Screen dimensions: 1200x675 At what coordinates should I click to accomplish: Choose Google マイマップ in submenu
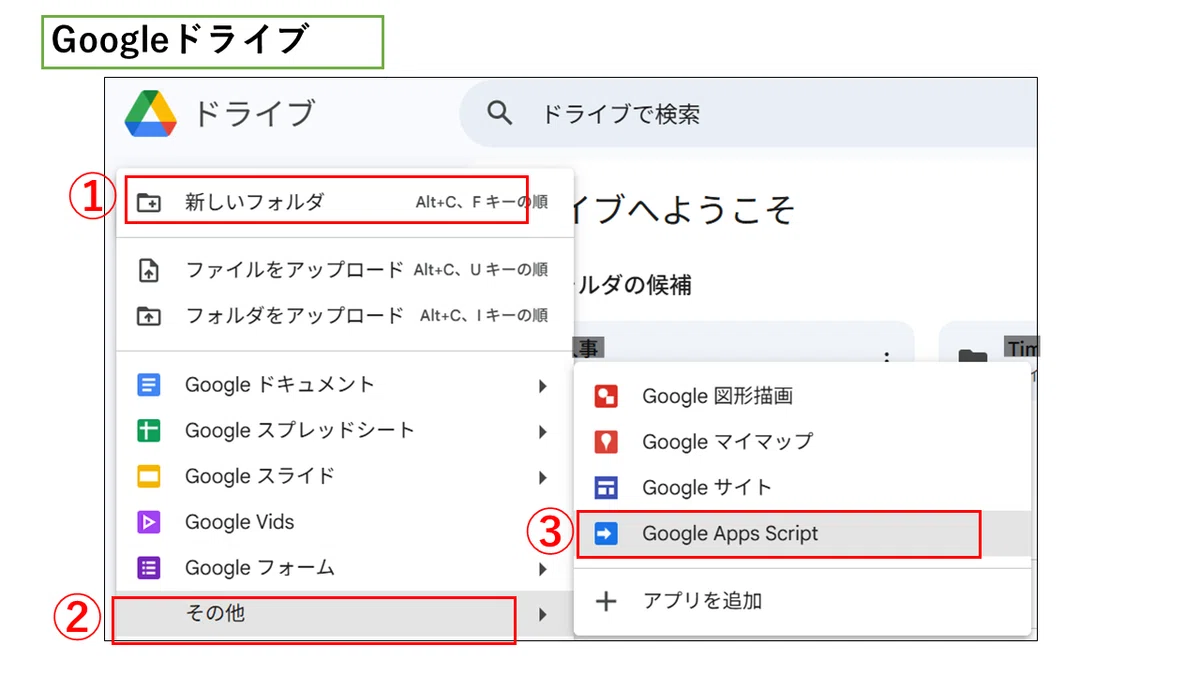(803, 442)
